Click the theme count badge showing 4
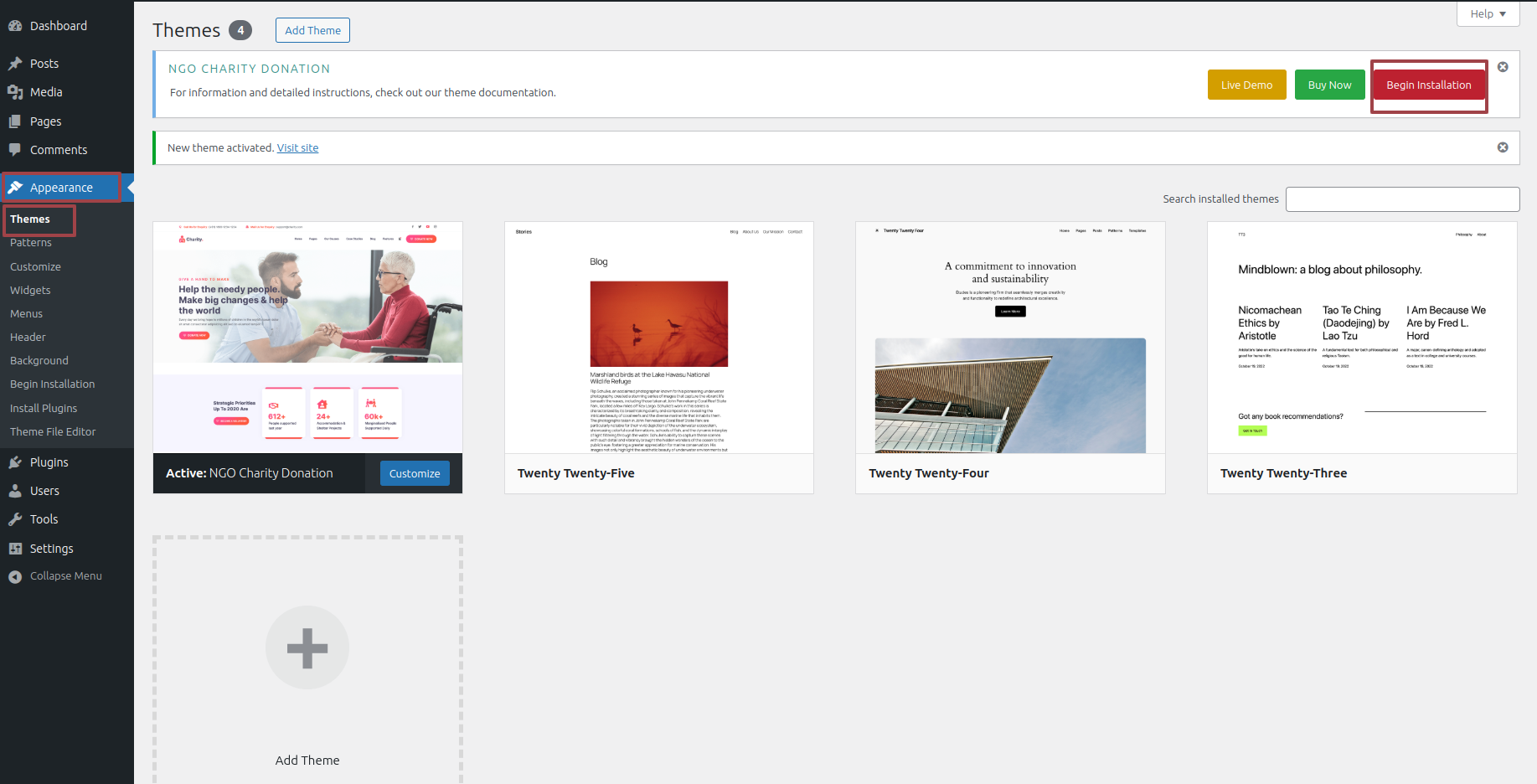Viewport: 1537px width, 784px height. click(x=240, y=30)
